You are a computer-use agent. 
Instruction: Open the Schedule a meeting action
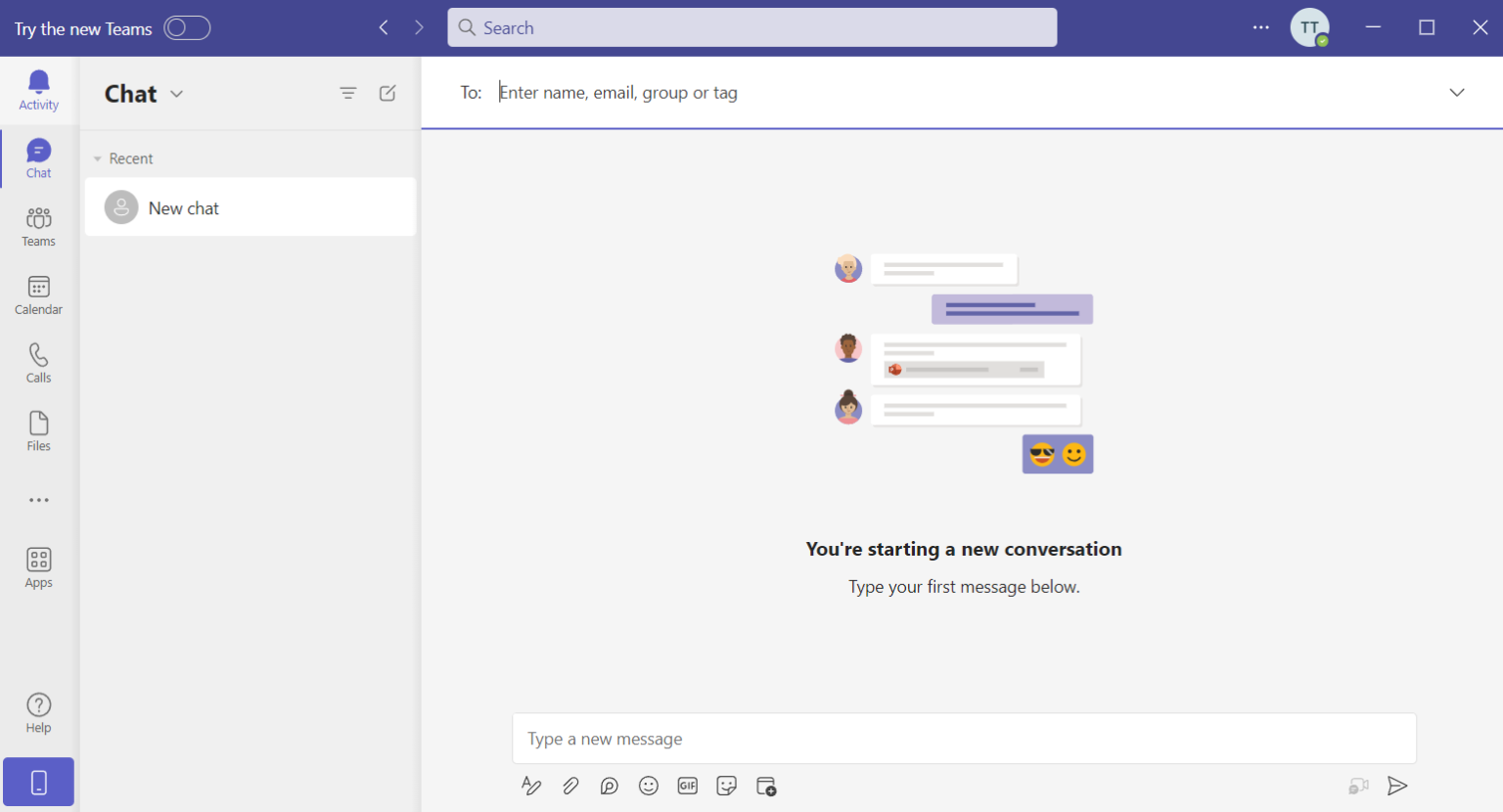pos(766,786)
